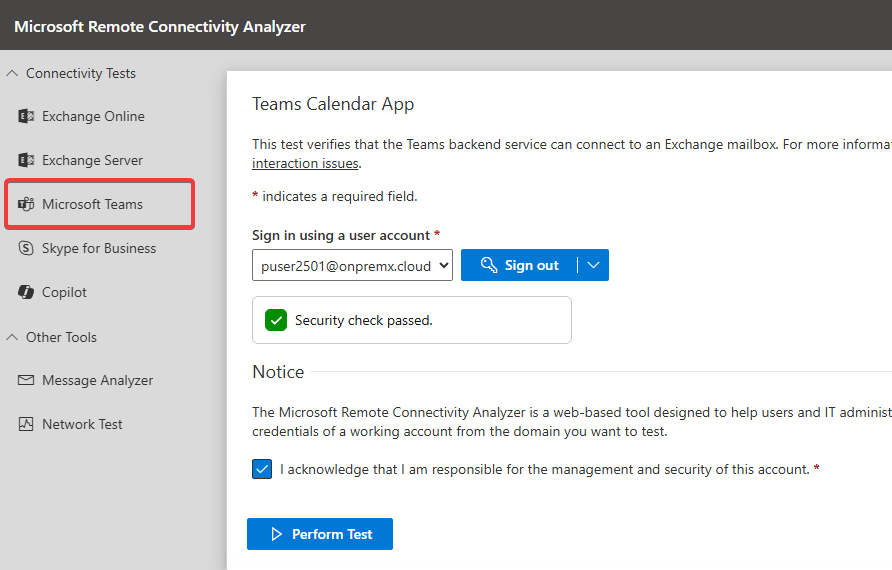Viewport: 892px width, 570px height.
Task: Click the Other Tools section label
Action: pyautogui.click(x=61, y=337)
